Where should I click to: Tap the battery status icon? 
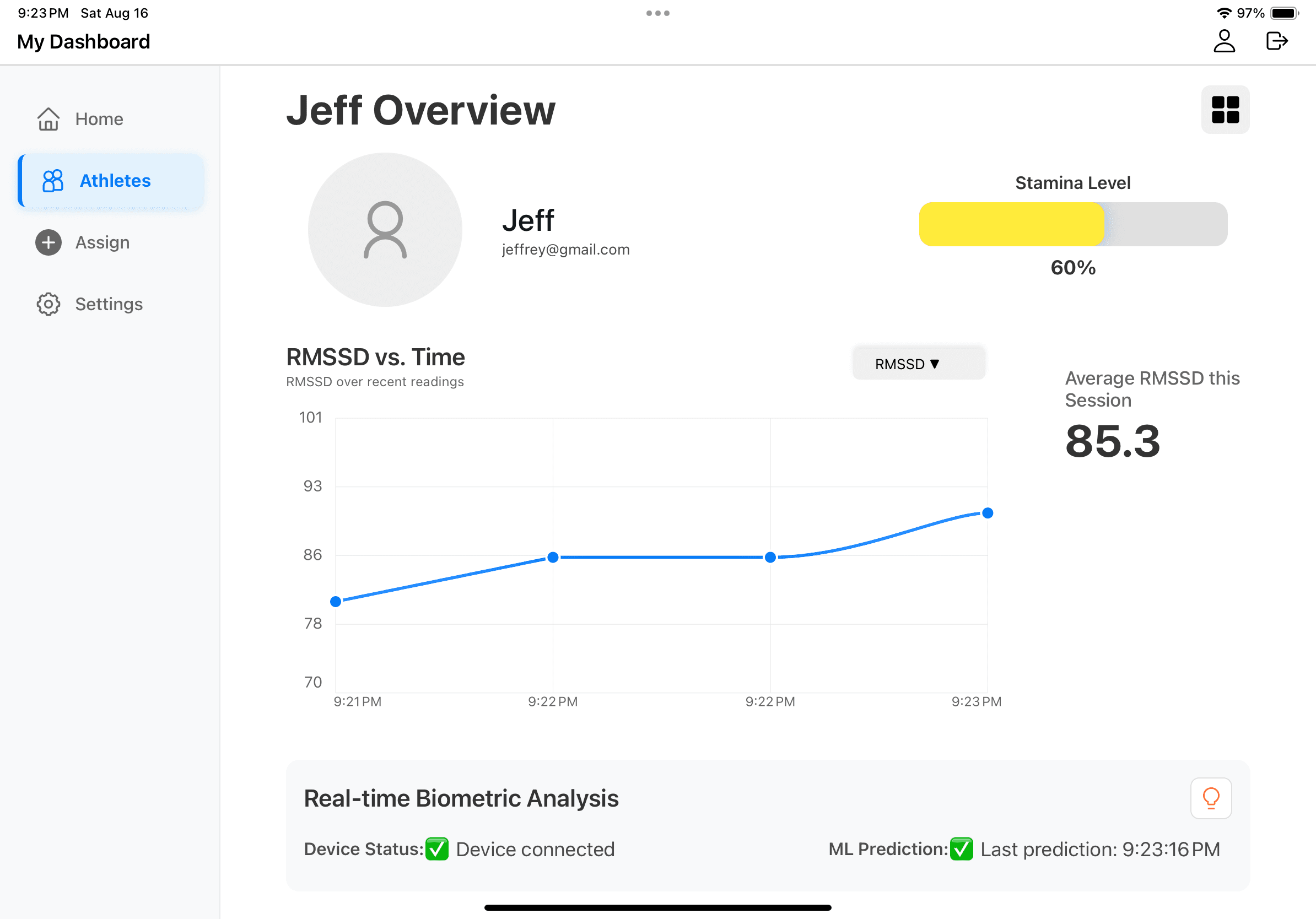click(1285, 13)
